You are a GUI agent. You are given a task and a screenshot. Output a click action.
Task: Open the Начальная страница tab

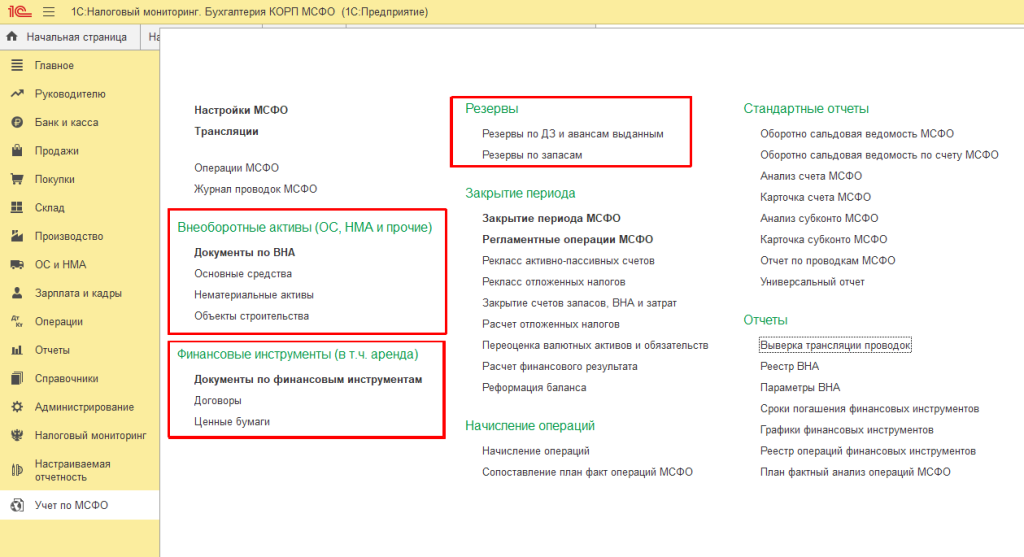[x=76, y=37]
